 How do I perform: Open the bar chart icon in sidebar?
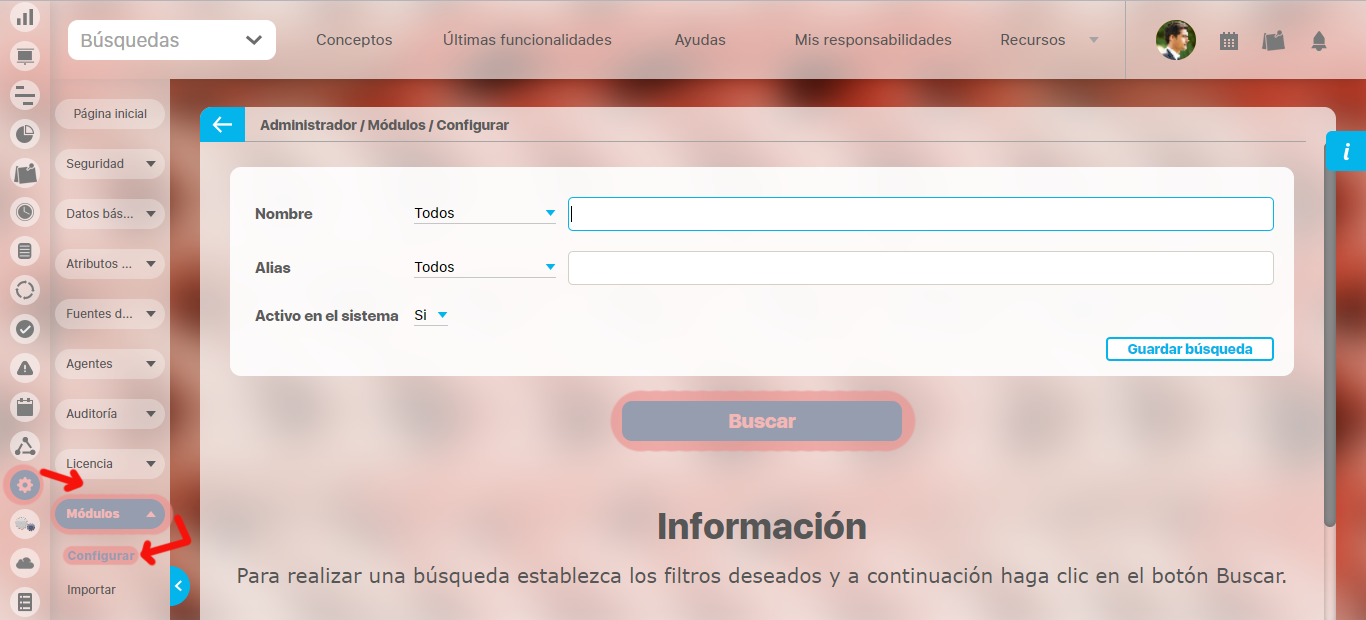click(25, 17)
